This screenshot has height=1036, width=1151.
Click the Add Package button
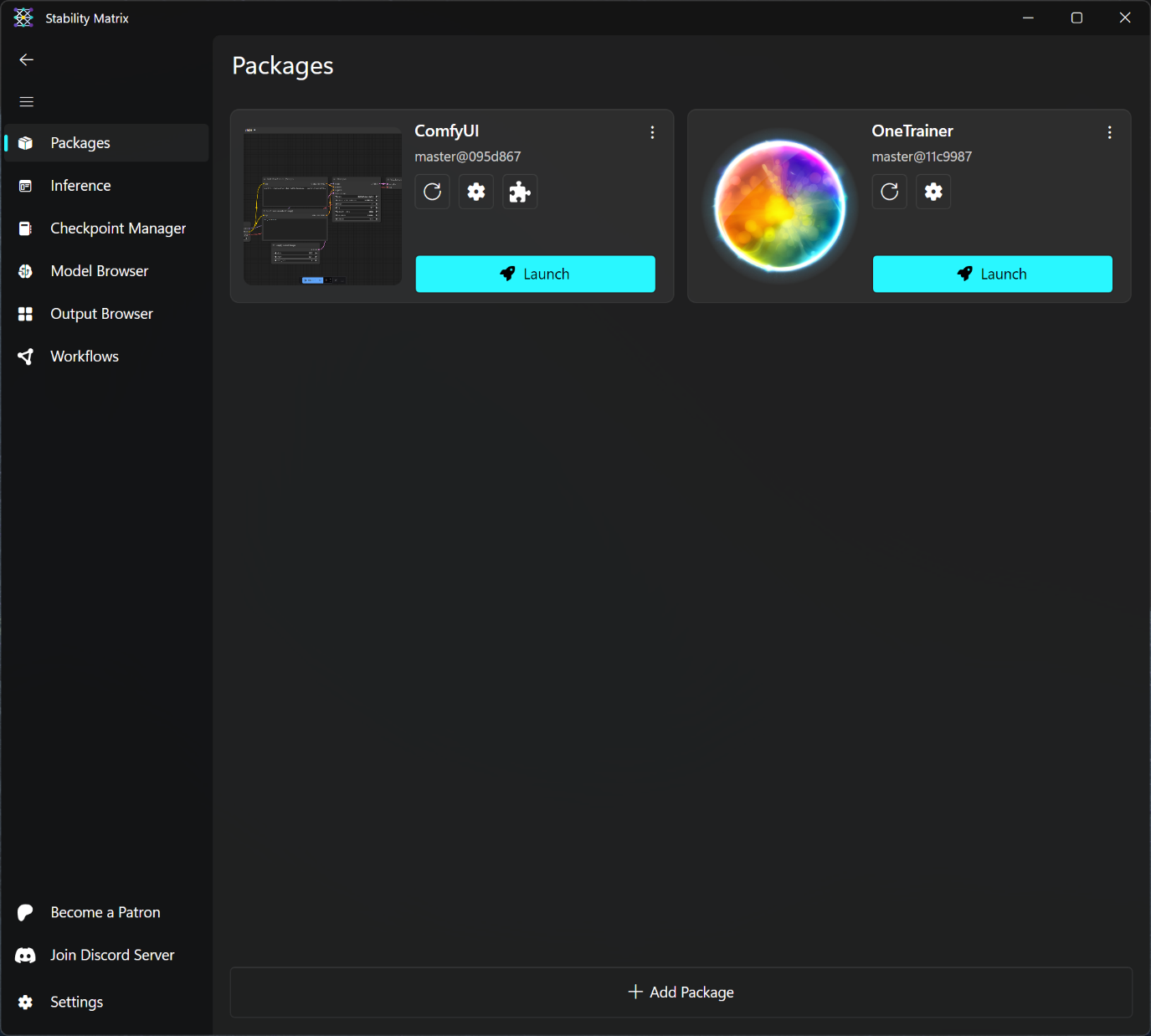click(681, 992)
